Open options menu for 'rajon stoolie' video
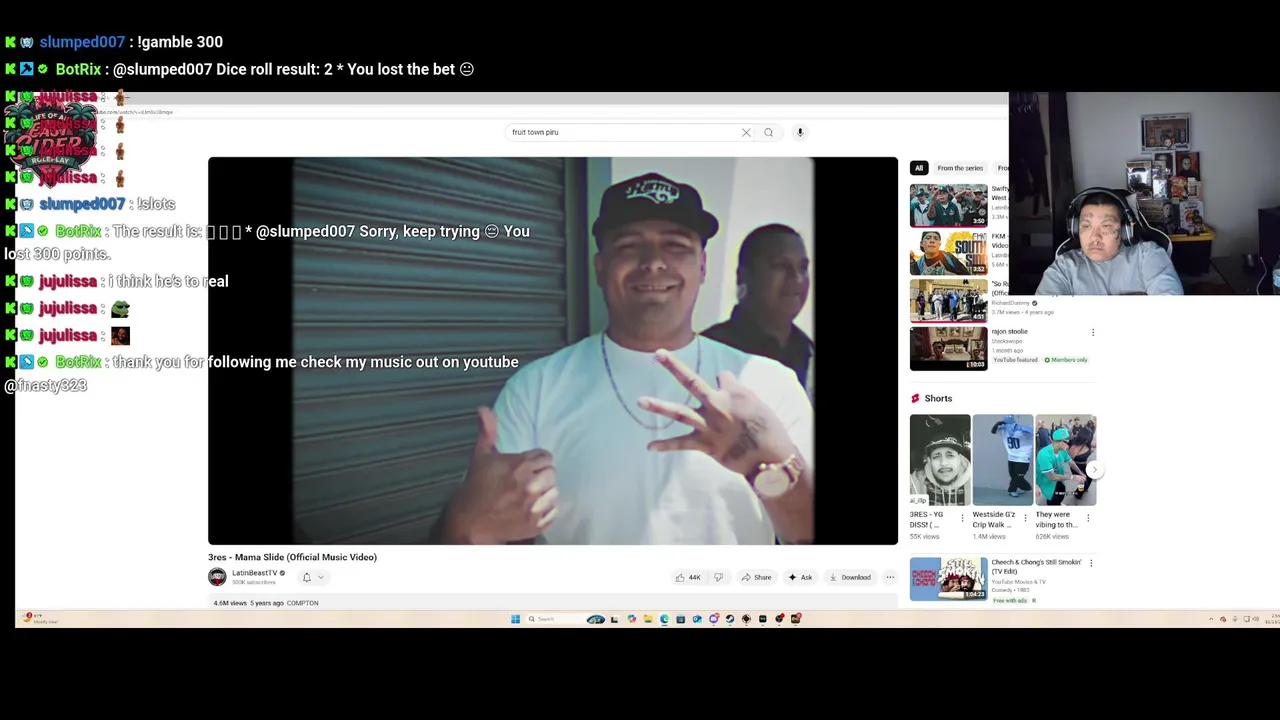1280x720 pixels. pyautogui.click(x=1093, y=332)
